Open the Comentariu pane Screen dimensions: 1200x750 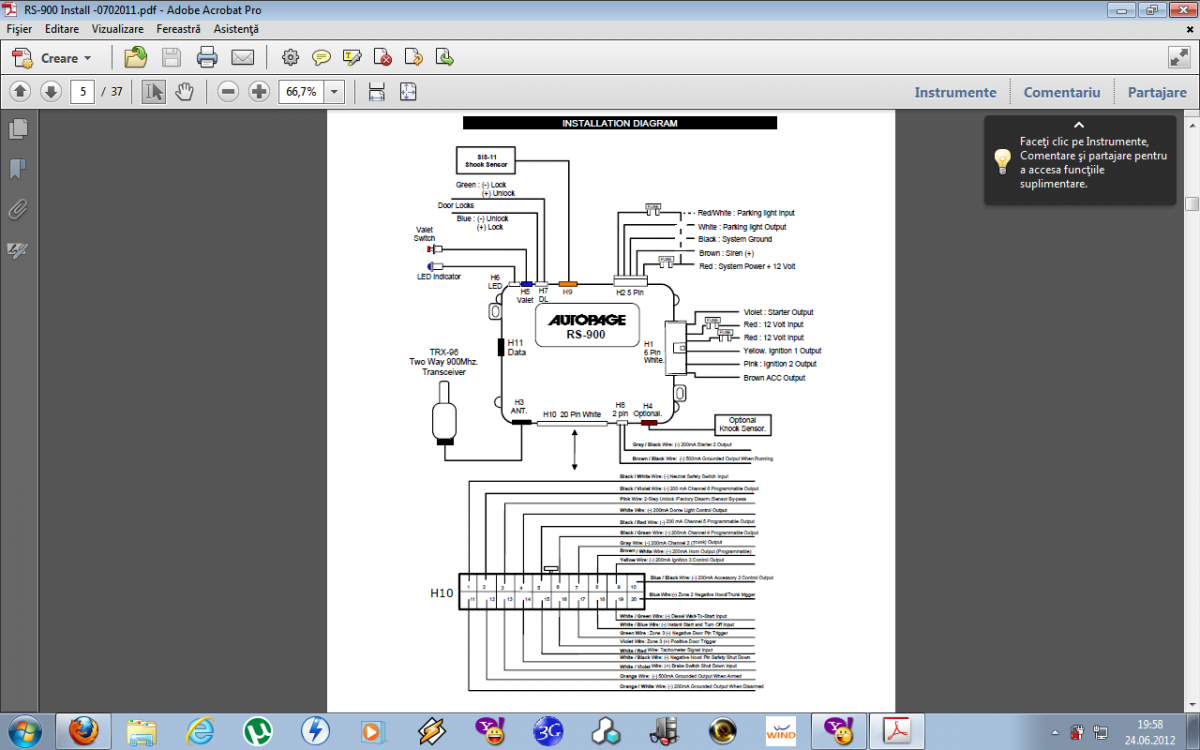point(1062,92)
